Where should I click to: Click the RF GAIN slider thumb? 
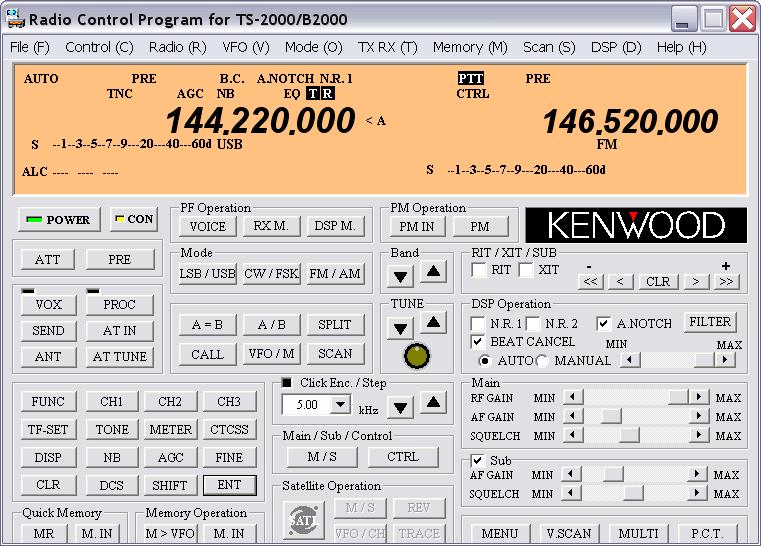coord(678,397)
